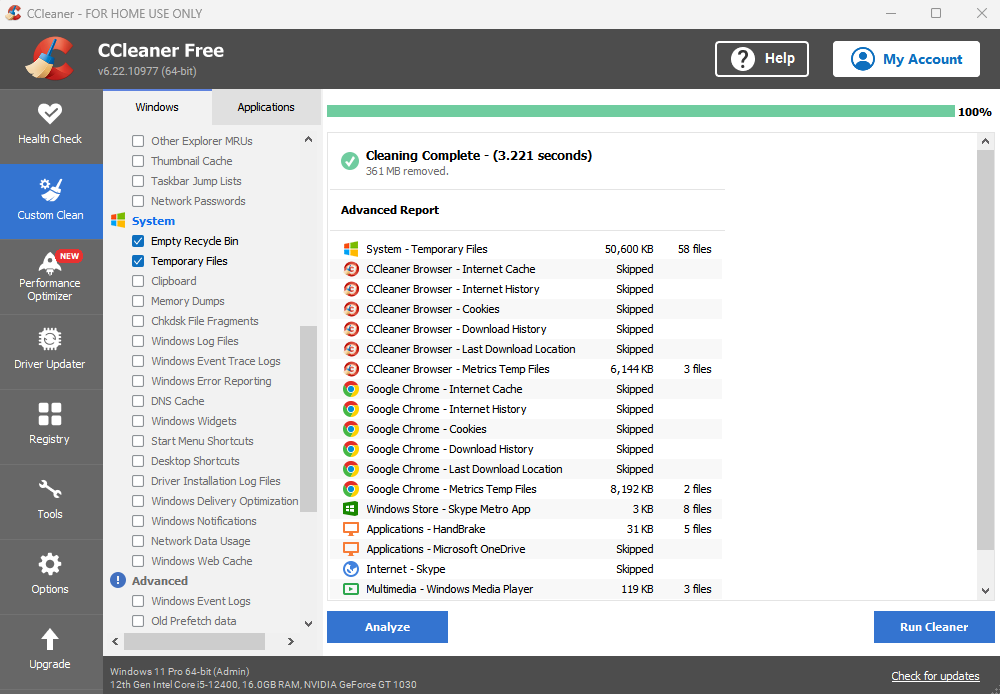Select the Windows tab
This screenshot has height=694, width=1000.
click(157, 107)
